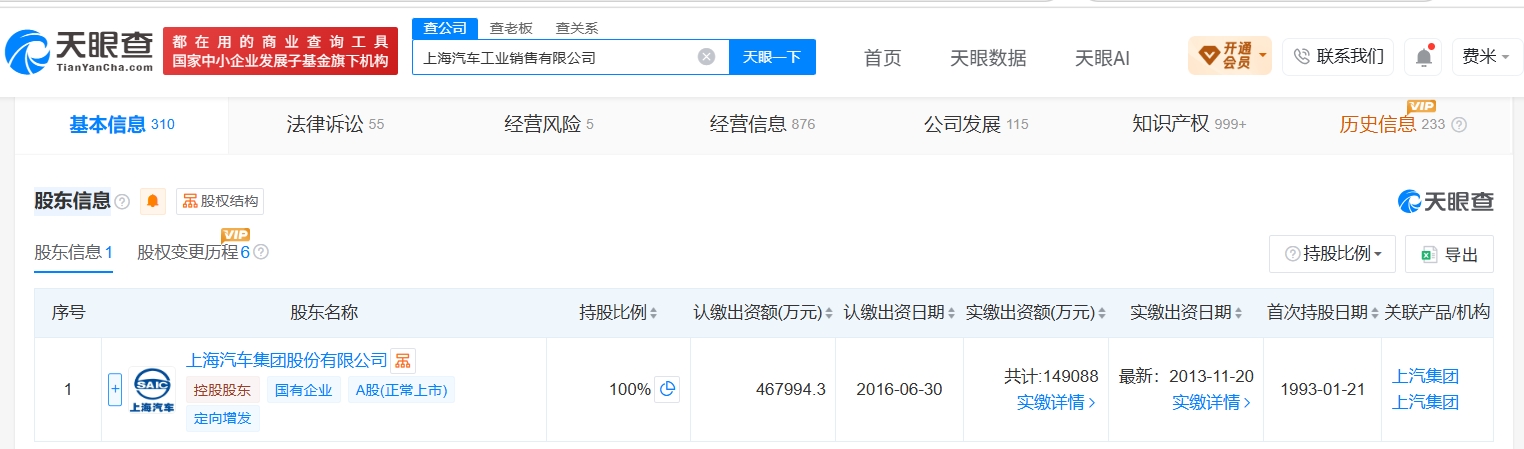The width and height of the screenshot is (1524, 449).
Task: Open notifications via the bell icon in header
Action: 1423,57
